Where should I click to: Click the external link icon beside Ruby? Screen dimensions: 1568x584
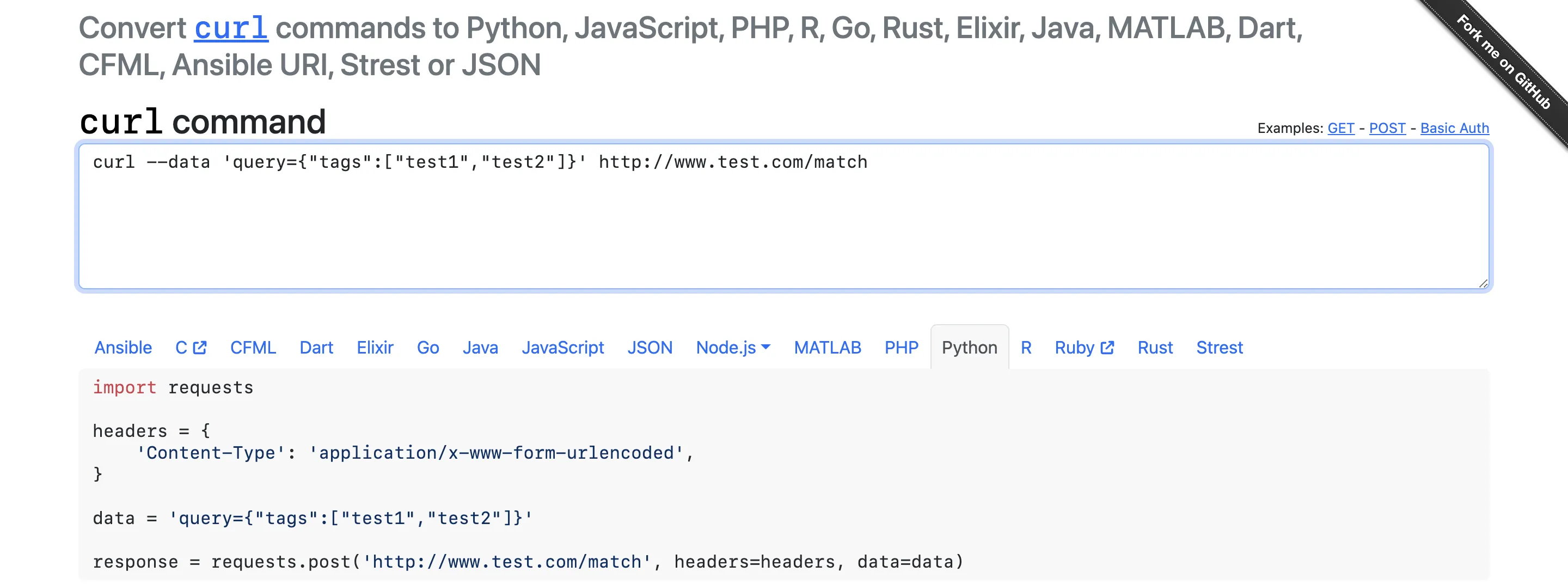1107,347
